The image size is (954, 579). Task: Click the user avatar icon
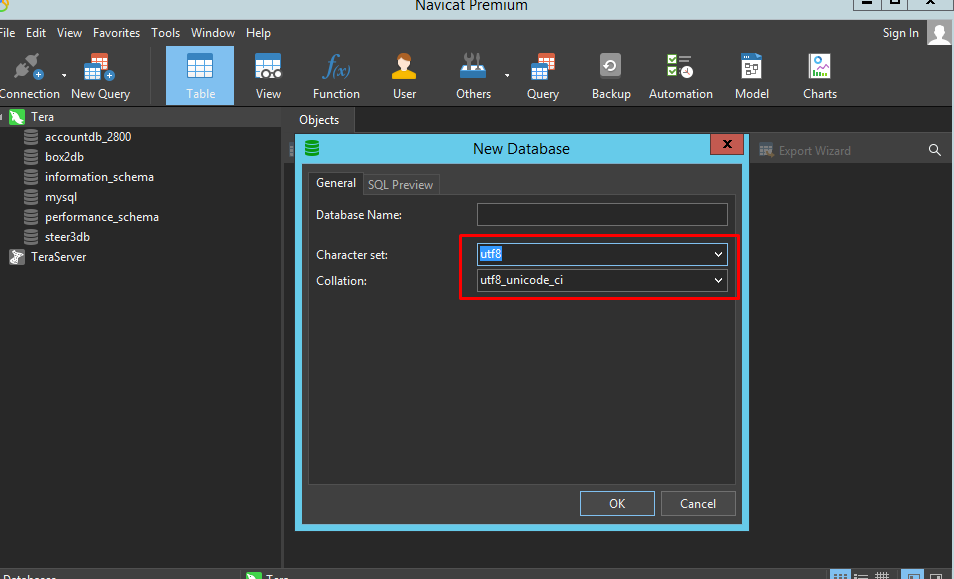(x=939, y=32)
